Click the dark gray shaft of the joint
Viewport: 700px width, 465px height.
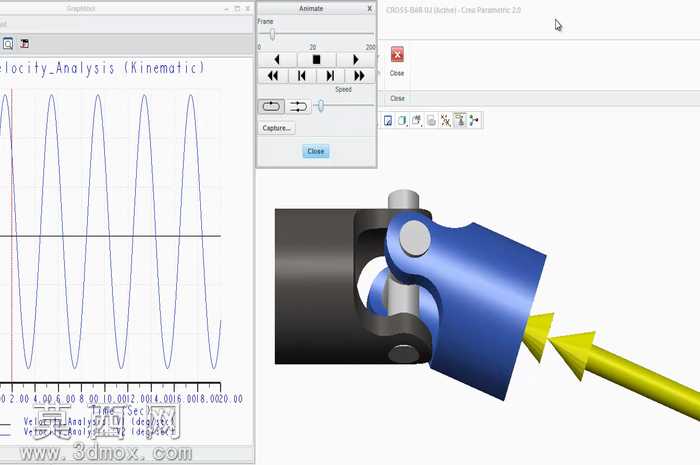pos(317,286)
